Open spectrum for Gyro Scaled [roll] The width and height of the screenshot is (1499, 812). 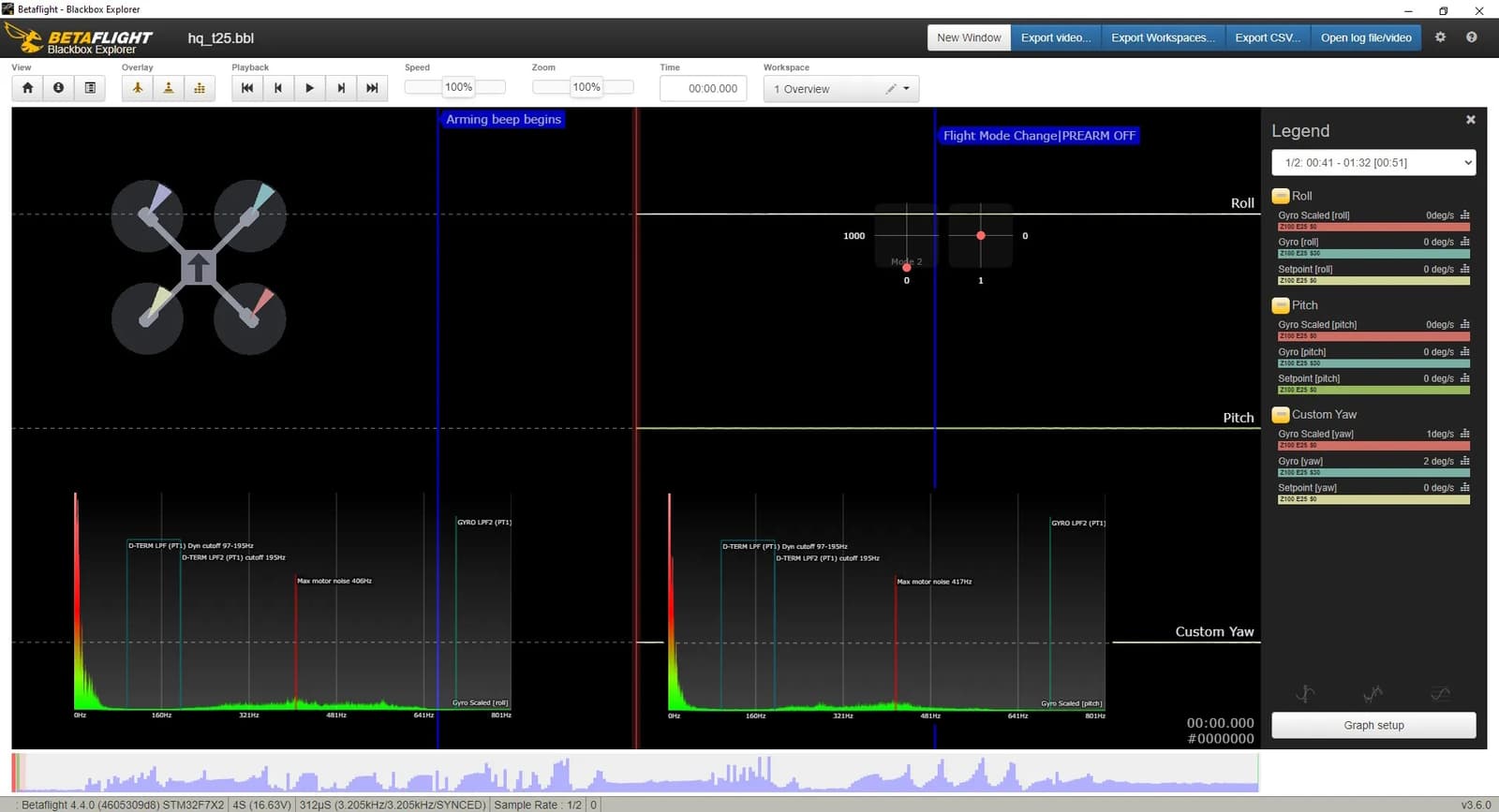tap(1465, 214)
